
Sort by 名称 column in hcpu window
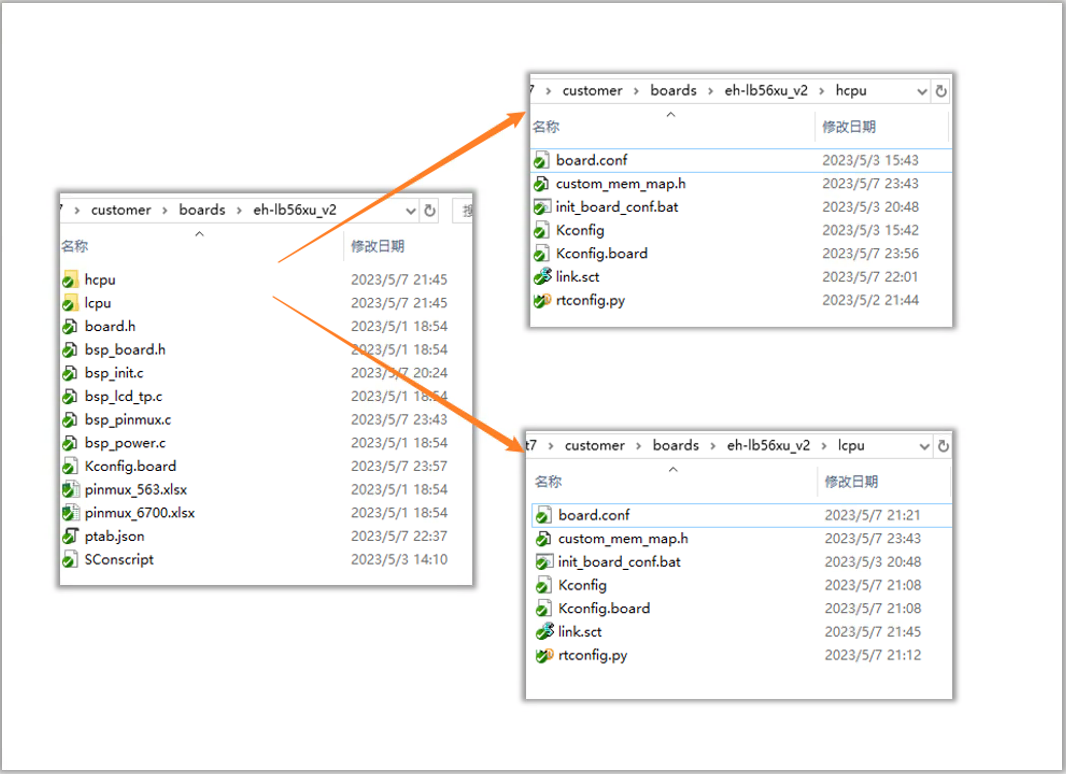546,127
